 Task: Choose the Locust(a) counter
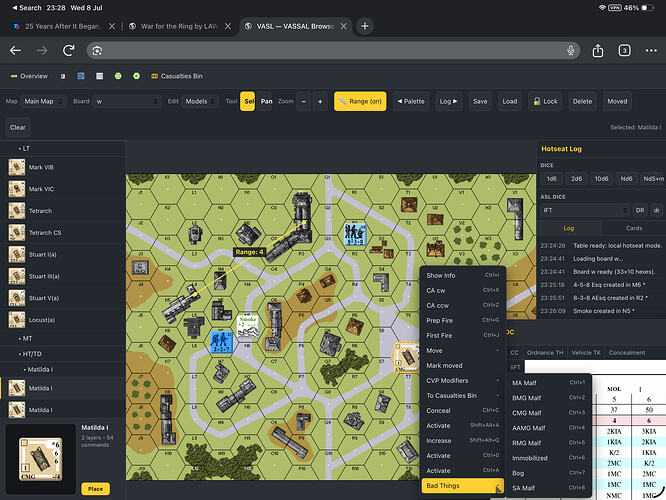pyautogui.click(x=62, y=320)
